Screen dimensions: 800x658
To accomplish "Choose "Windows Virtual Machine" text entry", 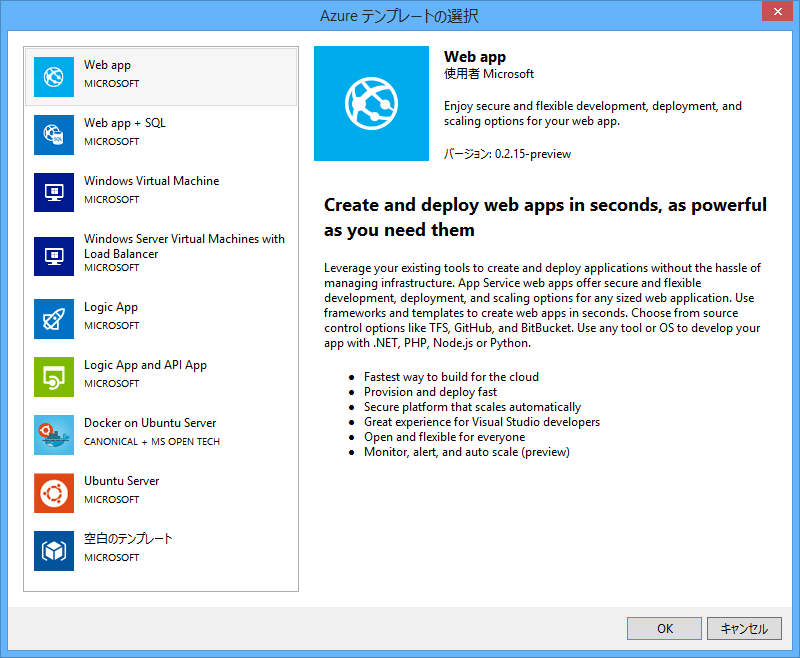I will [152, 181].
